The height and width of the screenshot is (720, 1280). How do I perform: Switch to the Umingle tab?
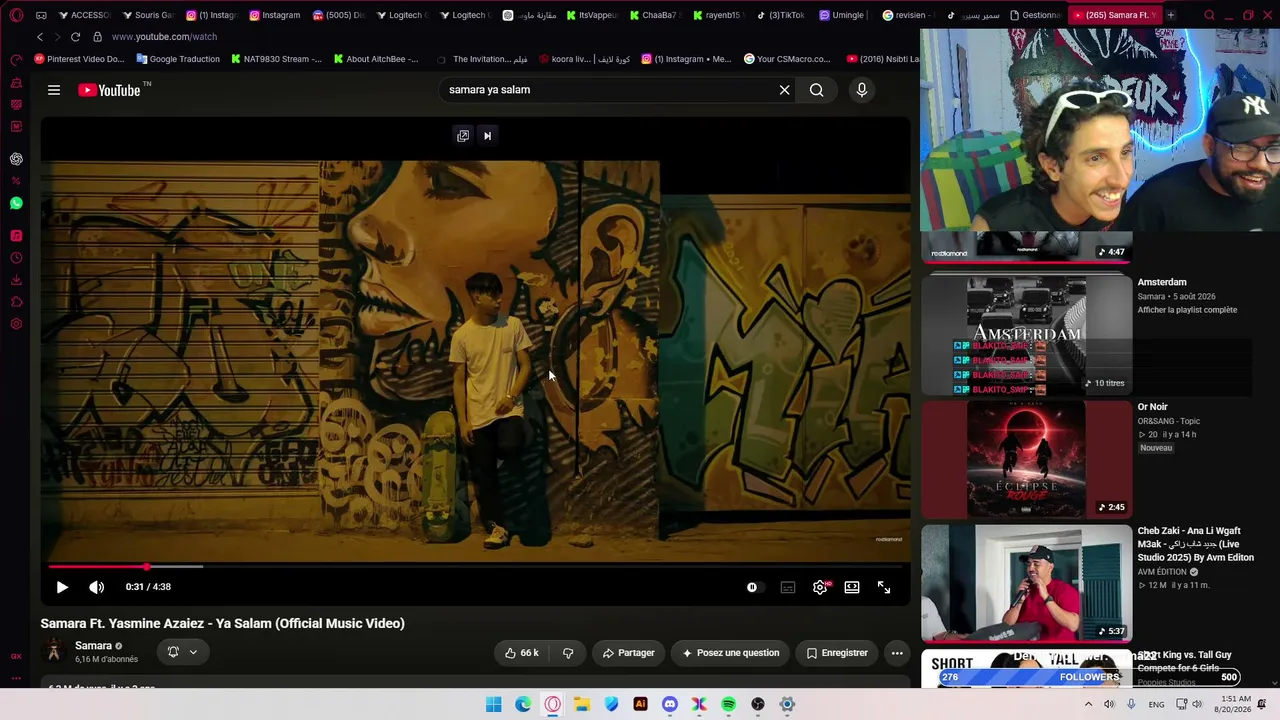(x=842, y=15)
